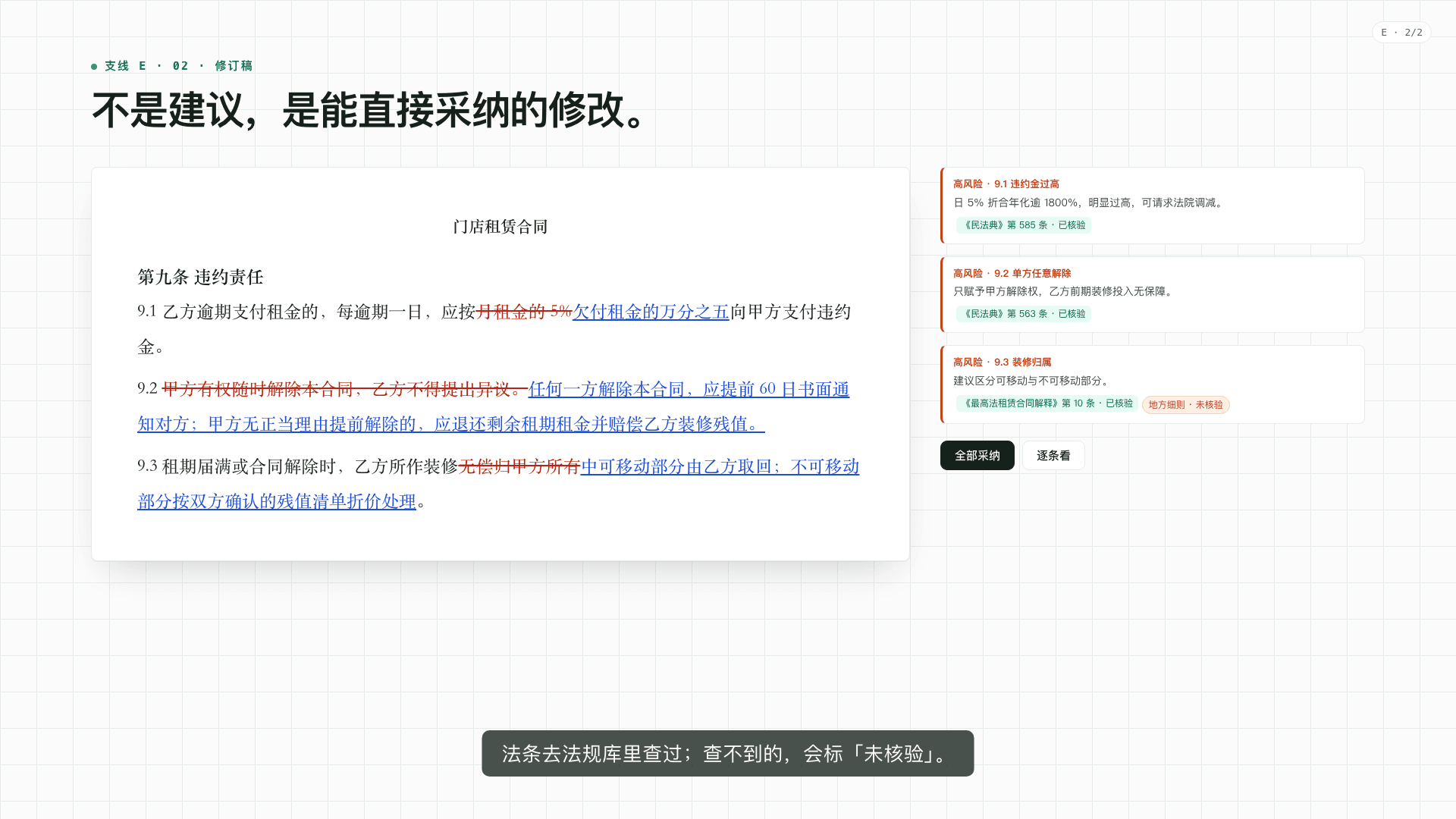The image size is (1456, 819).
Task: Click the heading 第九条 违约责任
Action: (200, 277)
